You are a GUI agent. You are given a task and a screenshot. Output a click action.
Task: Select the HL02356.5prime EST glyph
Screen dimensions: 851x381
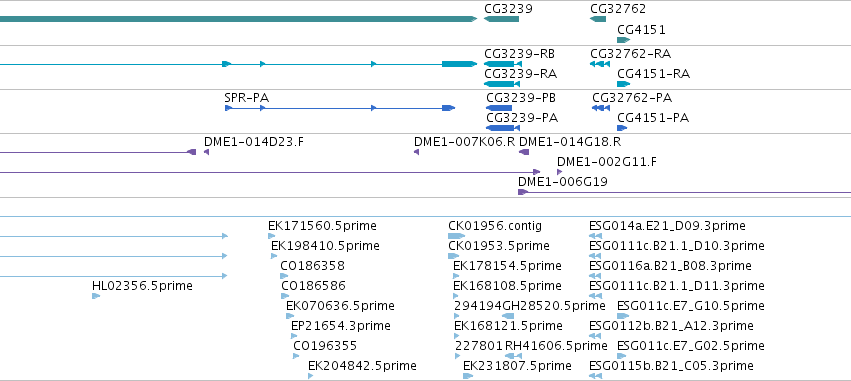pos(96,296)
